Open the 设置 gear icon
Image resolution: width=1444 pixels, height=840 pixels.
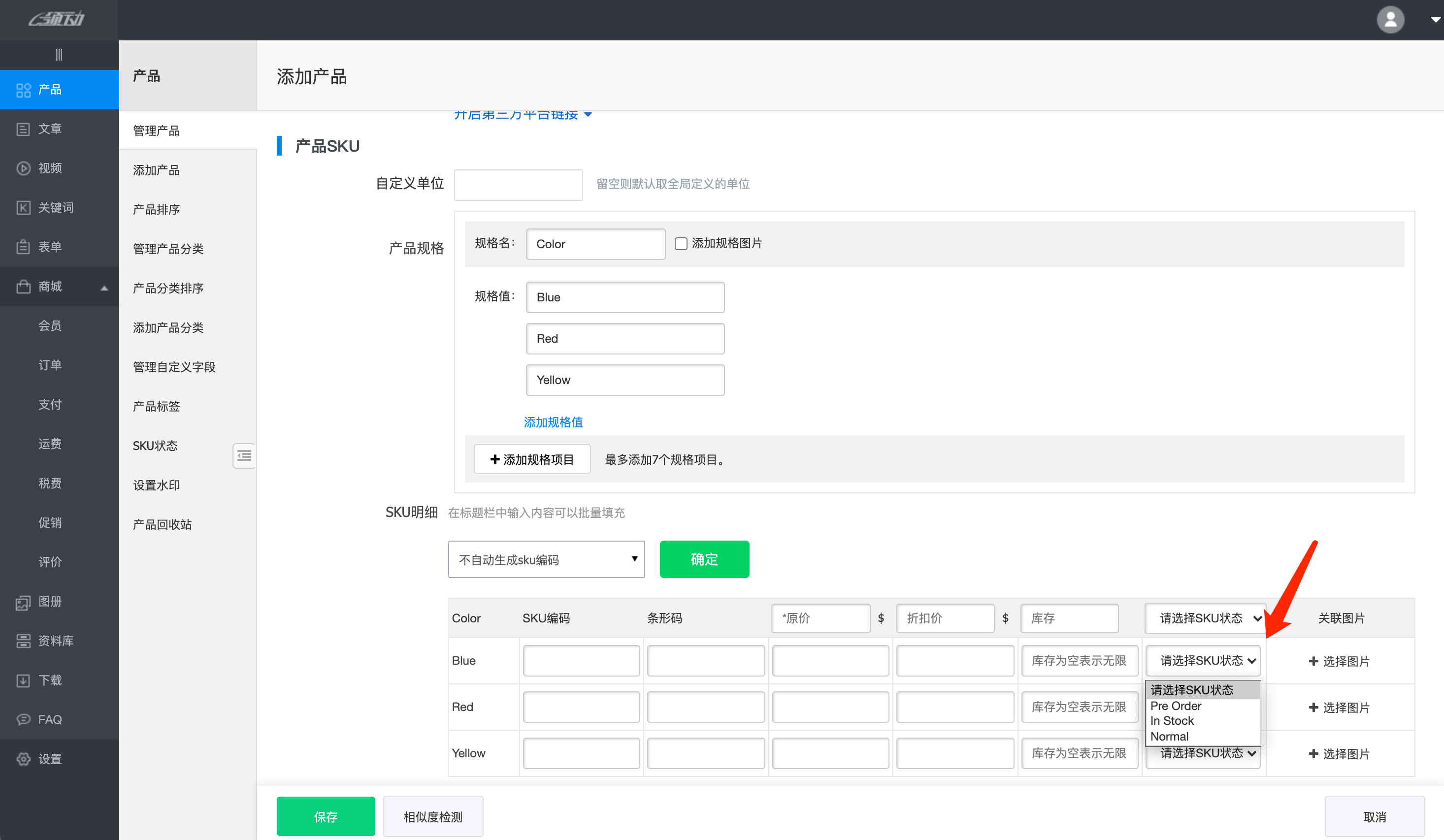pos(23,759)
